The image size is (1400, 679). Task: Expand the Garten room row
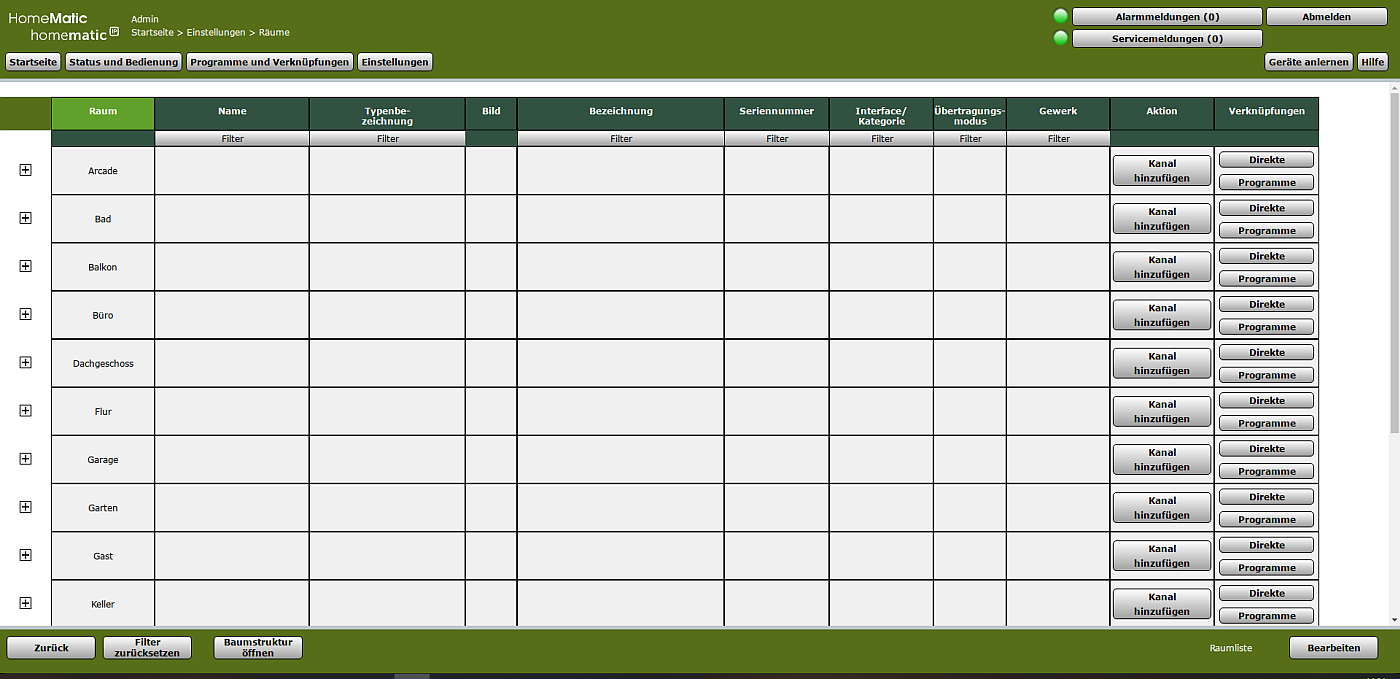click(x=25, y=507)
